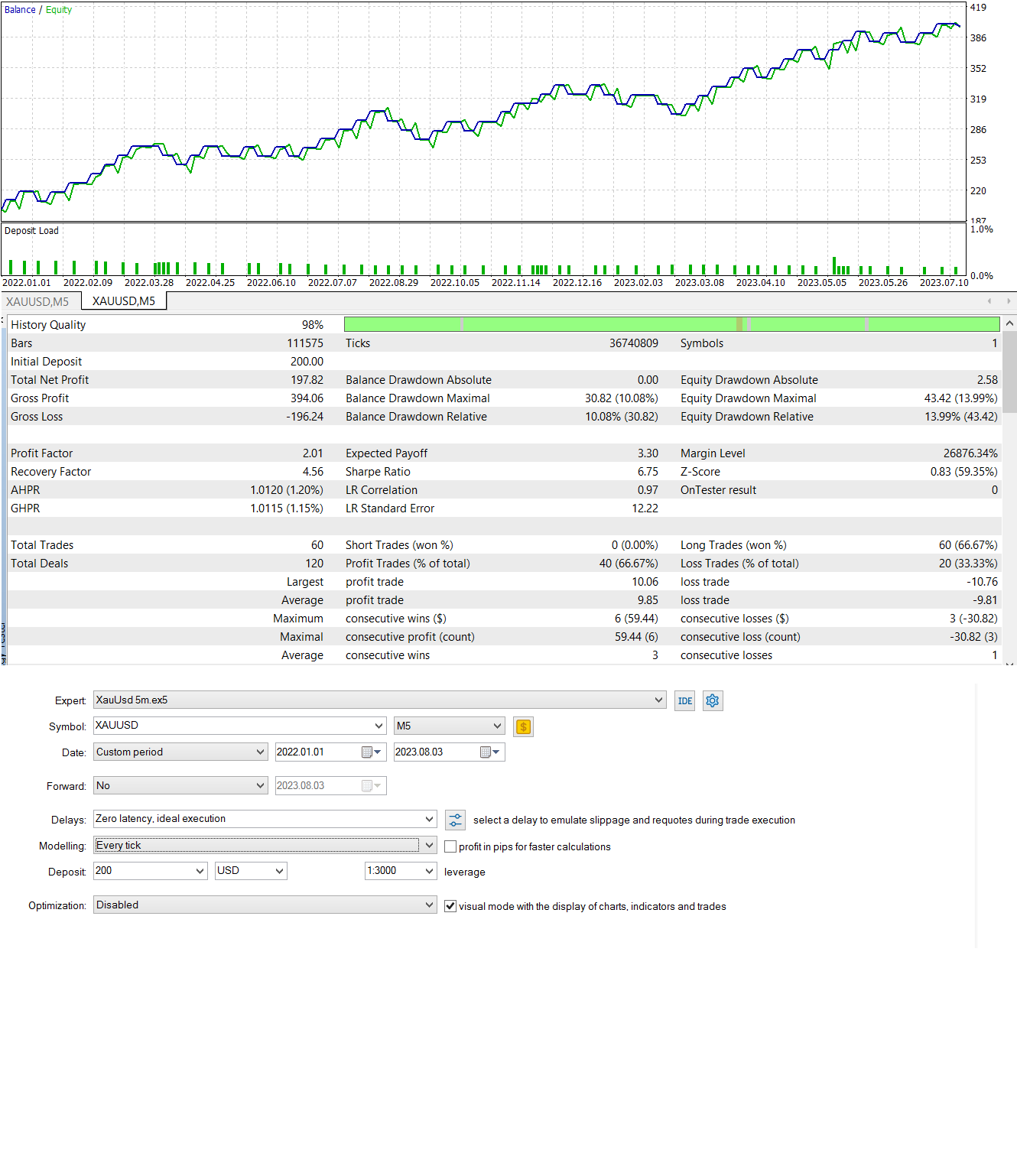Image resolution: width=1017 pixels, height=1176 pixels.
Task: Select Total Trades value 60
Action: tap(317, 545)
